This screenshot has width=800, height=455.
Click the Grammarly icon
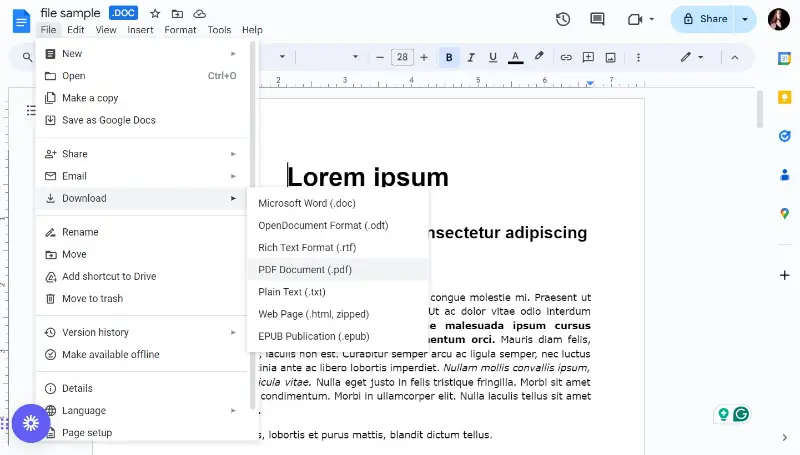tap(741, 414)
